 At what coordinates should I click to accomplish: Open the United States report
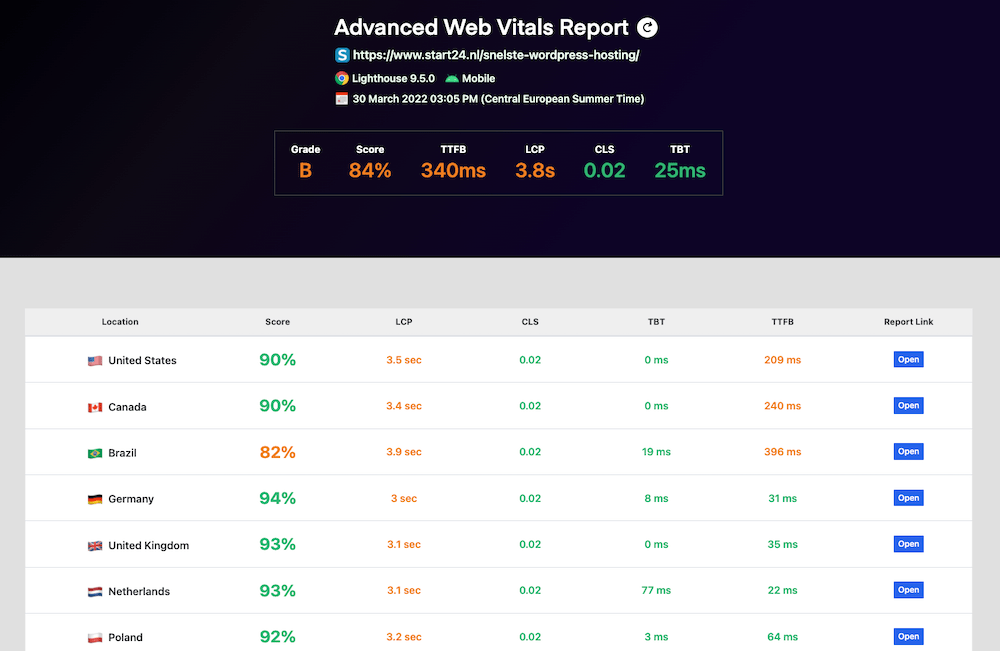(908, 360)
